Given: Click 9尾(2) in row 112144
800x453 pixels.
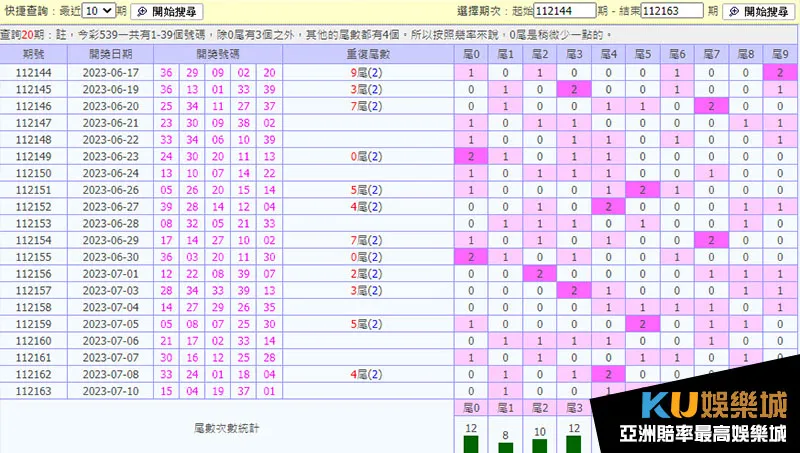Looking at the screenshot, I should tap(366, 72).
